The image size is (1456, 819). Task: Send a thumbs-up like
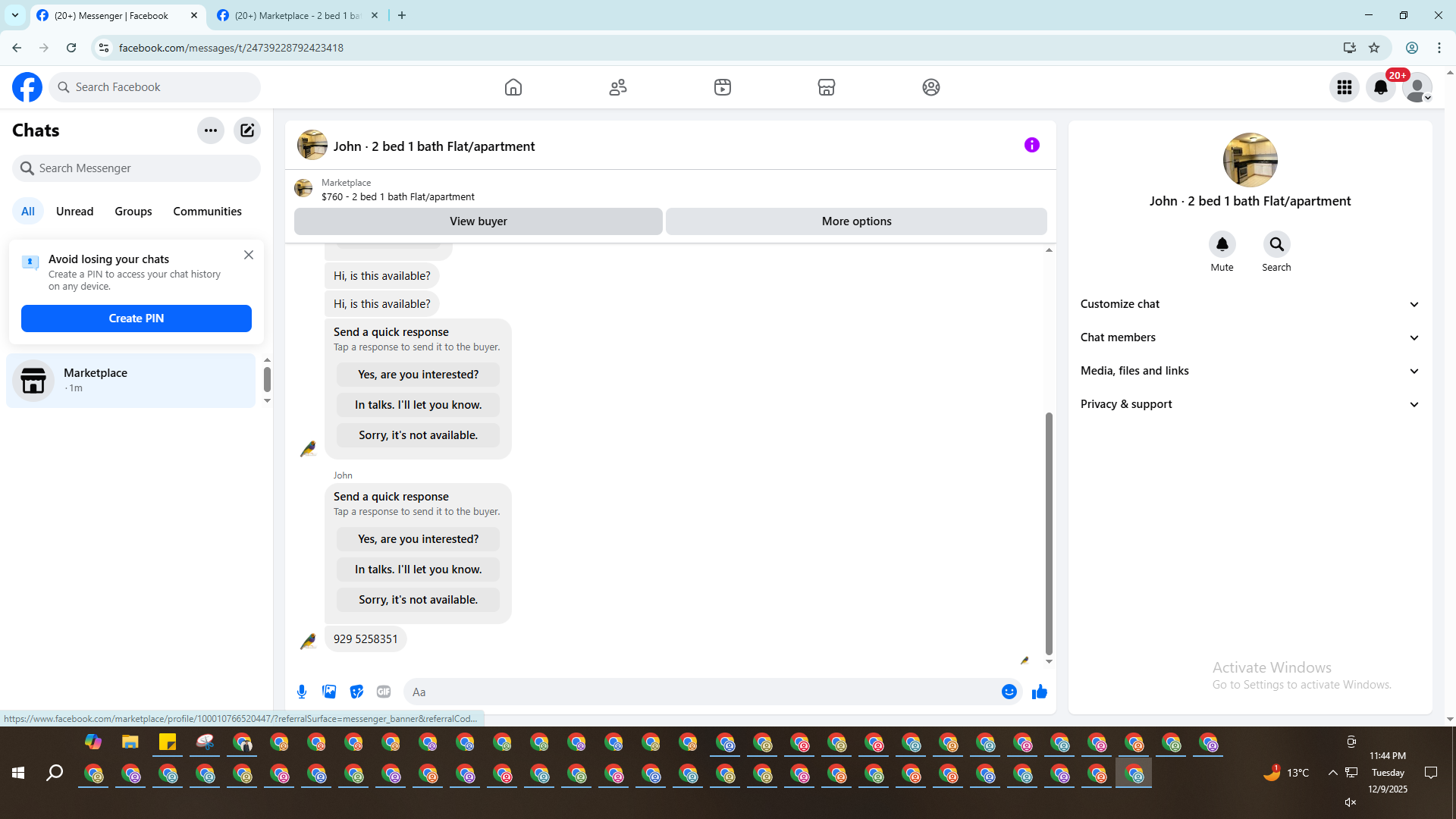pyautogui.click(x=1039, y=692)
